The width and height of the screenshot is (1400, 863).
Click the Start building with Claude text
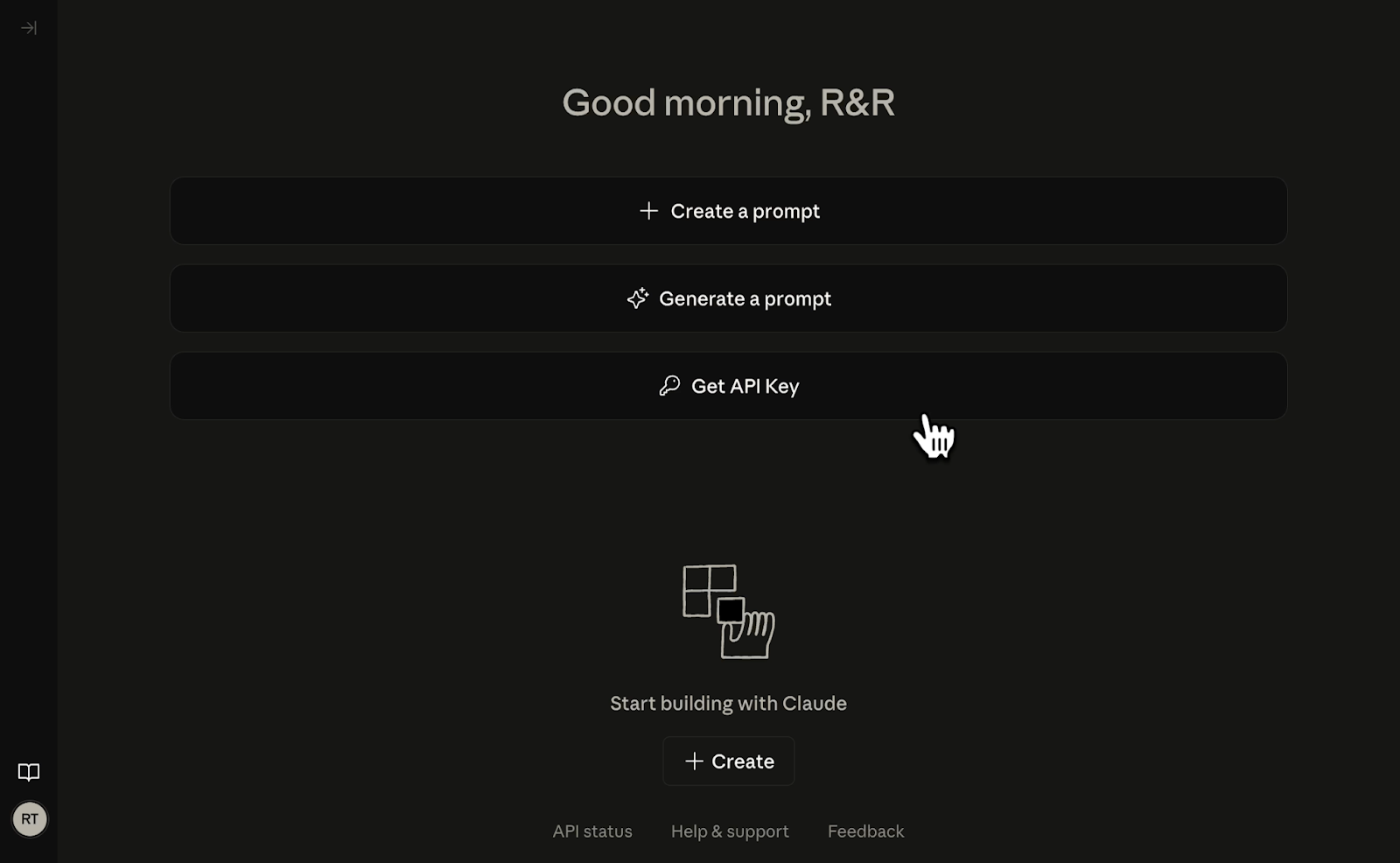click(x=728, y=702)
